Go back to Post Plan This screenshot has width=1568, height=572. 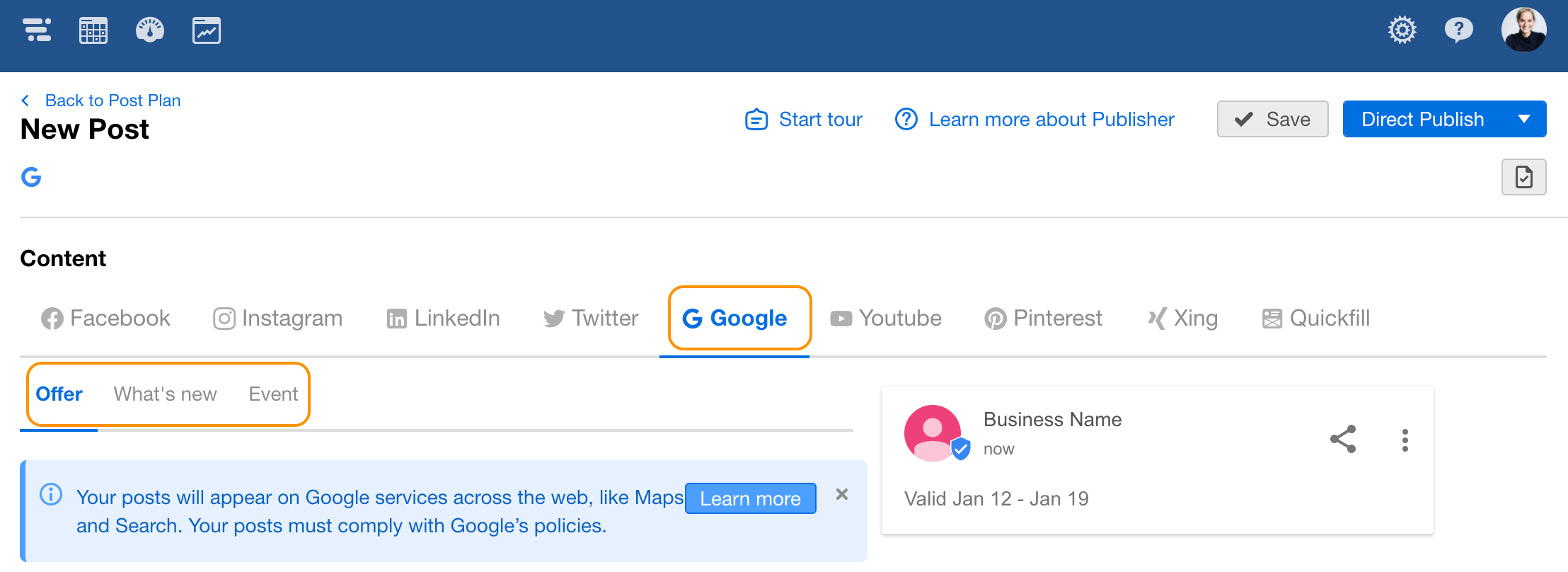pyautogui.click(x=101, y=101)
